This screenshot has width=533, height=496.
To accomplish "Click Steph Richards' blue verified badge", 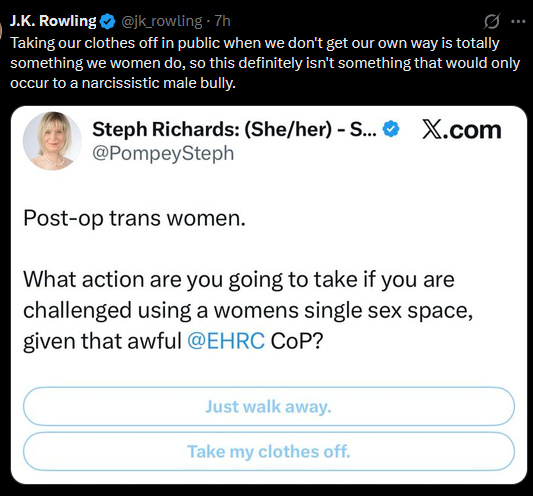I will 391,129.
